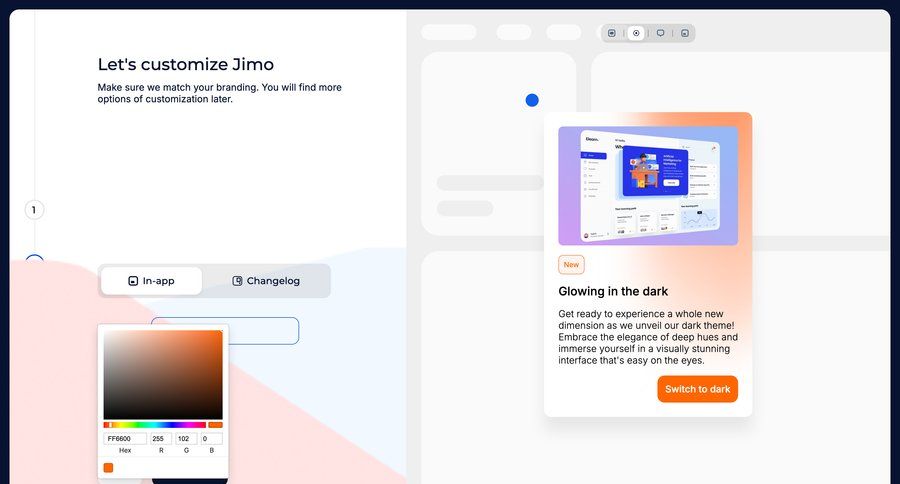Click the orange current-color preview beside hue slider
This screenshot has width=900, height=484.
point(215,425)
